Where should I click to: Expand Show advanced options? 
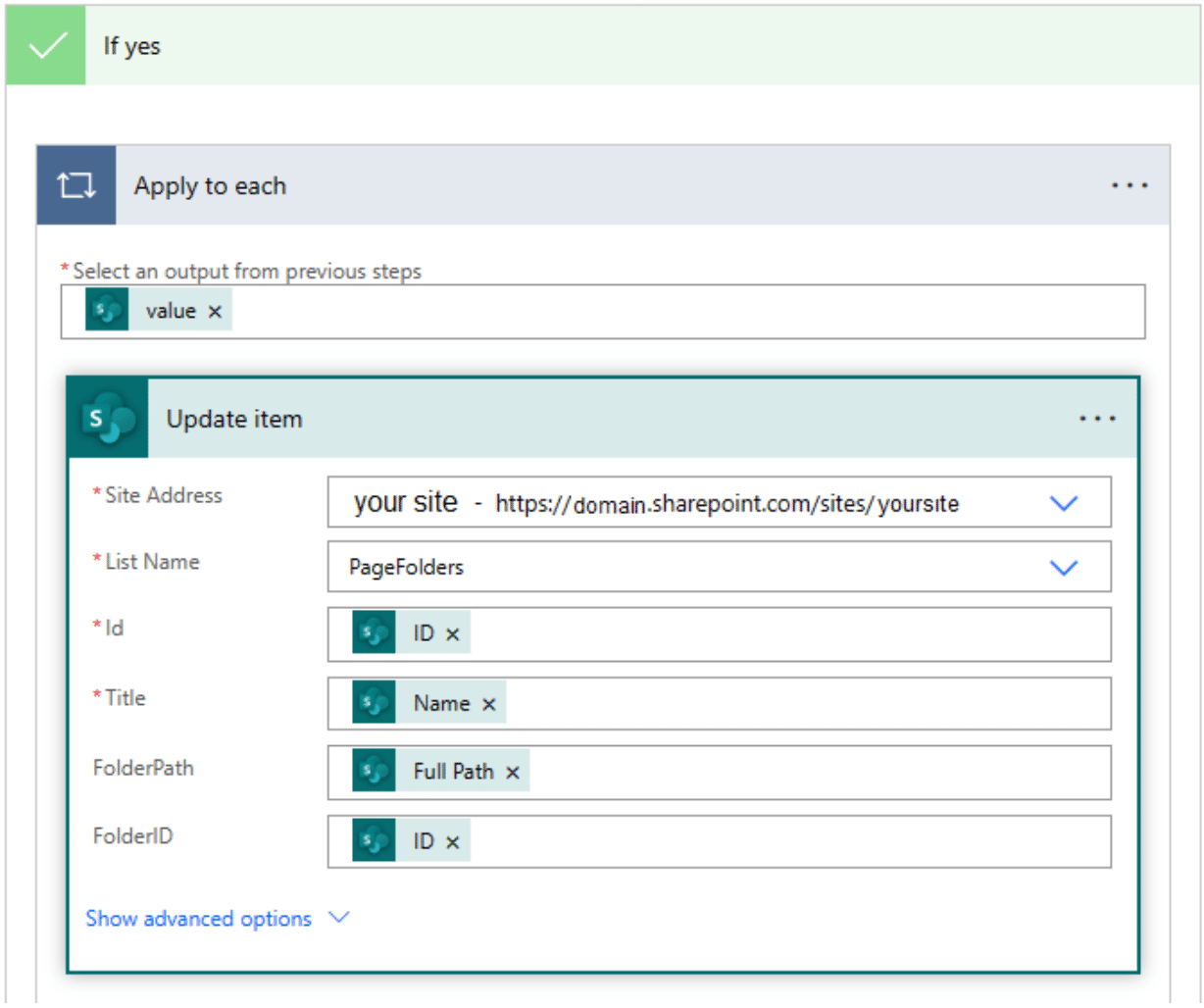click(198, 919)
